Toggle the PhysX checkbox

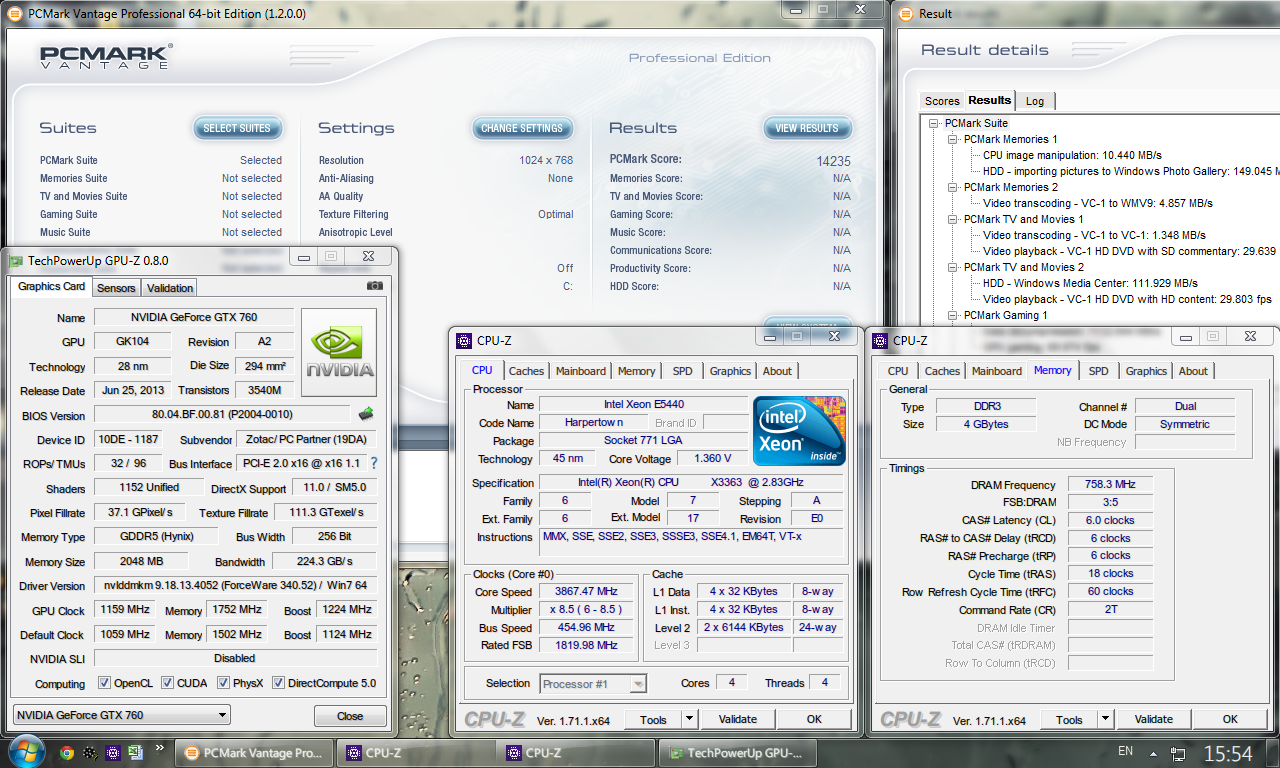click(222, 683)
